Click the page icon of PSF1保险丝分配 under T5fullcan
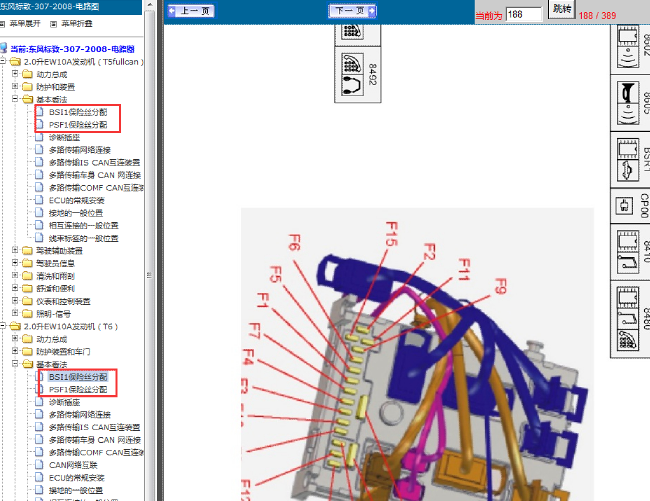 point(39,124)
